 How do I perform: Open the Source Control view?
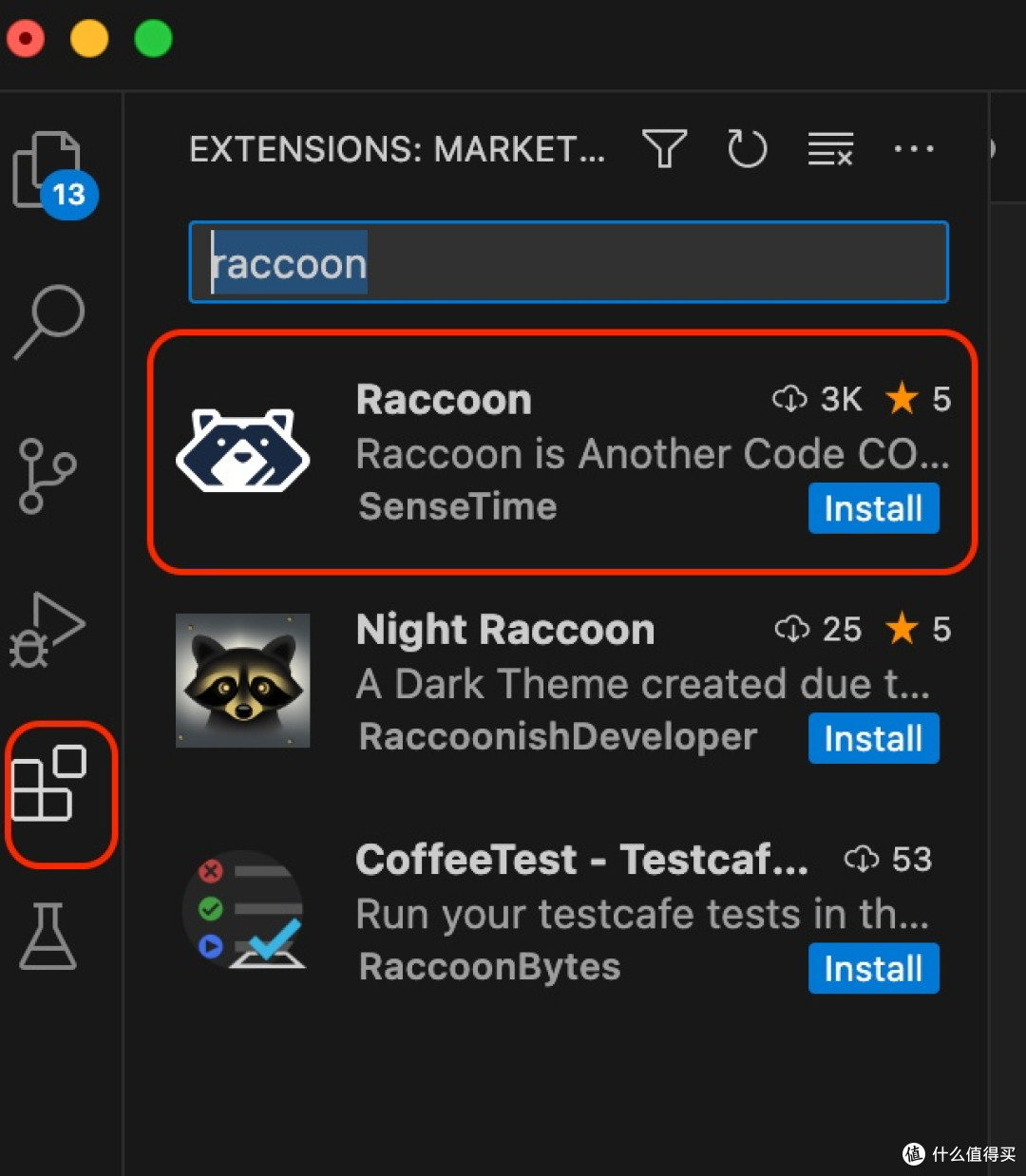pyautogui.click(x=47, y=475)
